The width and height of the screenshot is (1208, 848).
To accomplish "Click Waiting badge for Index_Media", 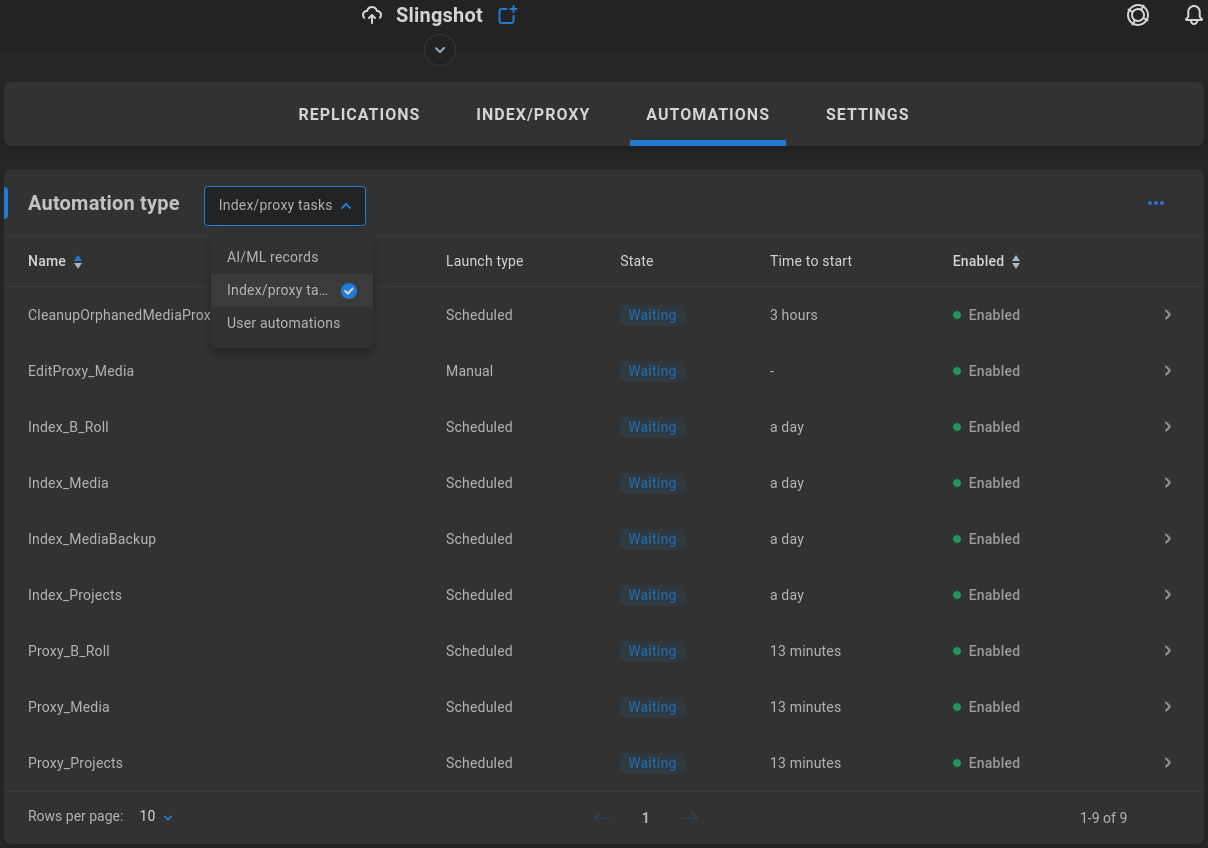I will click(x=652, y=483).
